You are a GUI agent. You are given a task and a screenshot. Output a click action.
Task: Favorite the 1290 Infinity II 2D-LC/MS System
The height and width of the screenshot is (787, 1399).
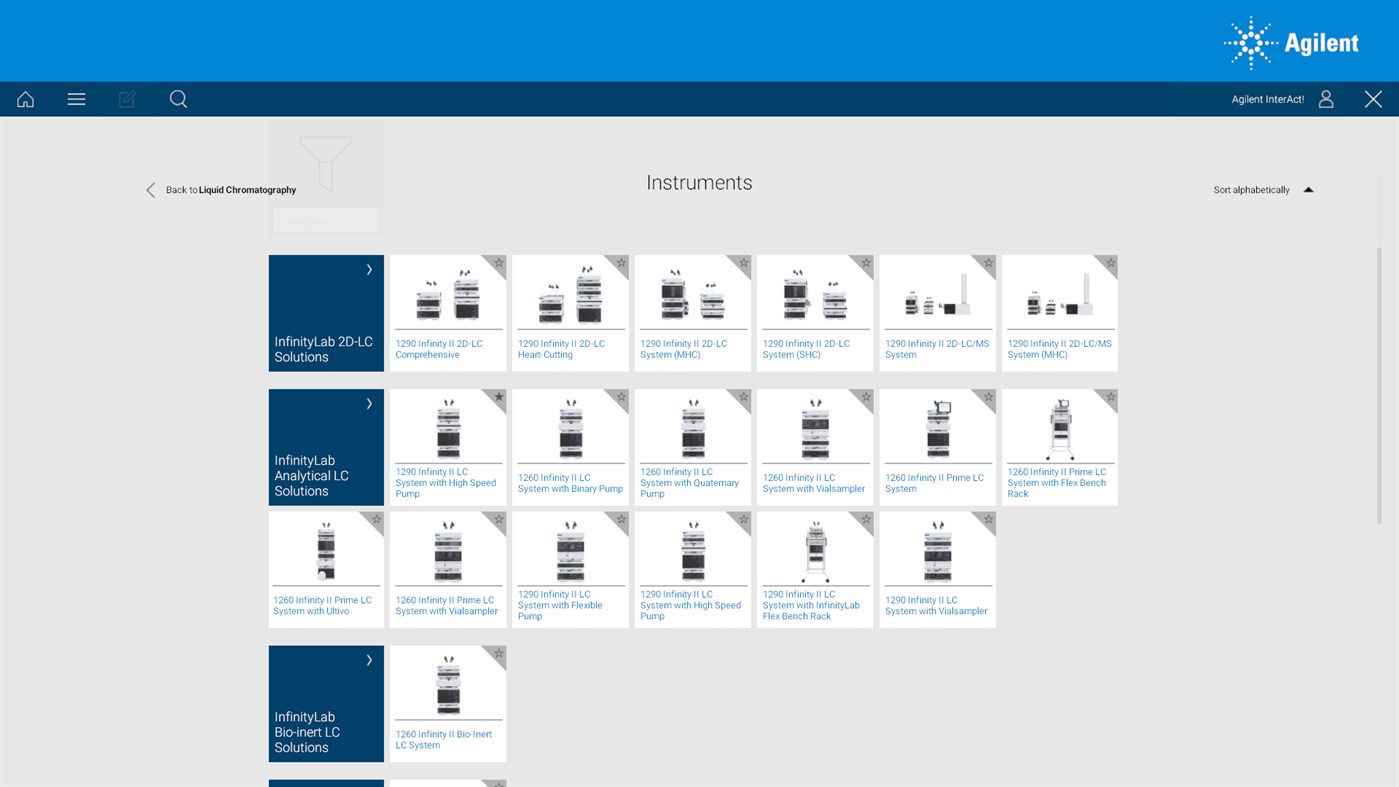(x=988, y=264)
